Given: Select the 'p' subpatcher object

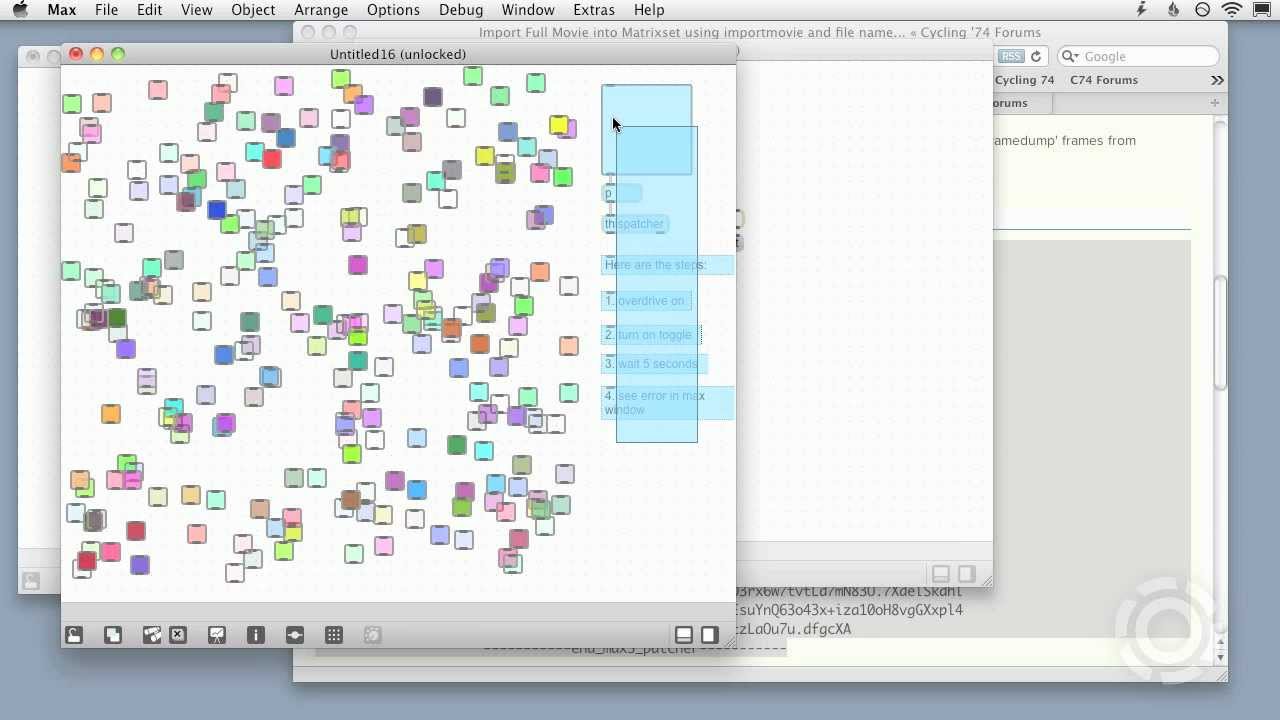Looking at the screenshot, I should [x=621, y=194].
